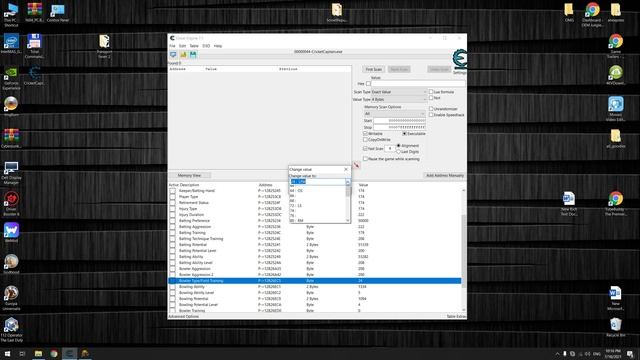Image resolution: width=640 pixels, height=360 pixels.
Task: Open Cheat Engine Settings logo
Action: point(460,60)
